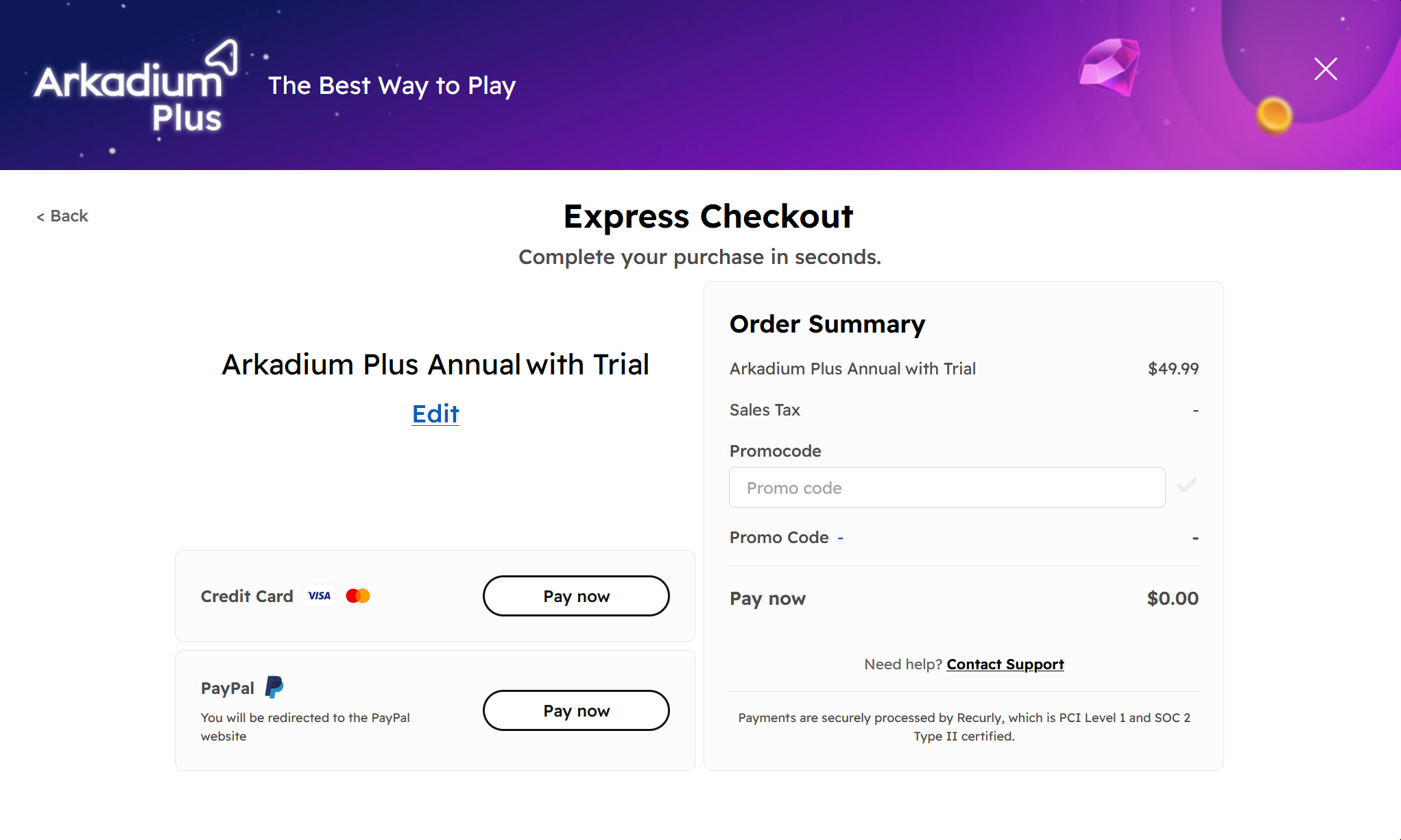The image size is (1401, 840).
Task: Click the $0.00 Pay now total
Action: coord(1173,598)
